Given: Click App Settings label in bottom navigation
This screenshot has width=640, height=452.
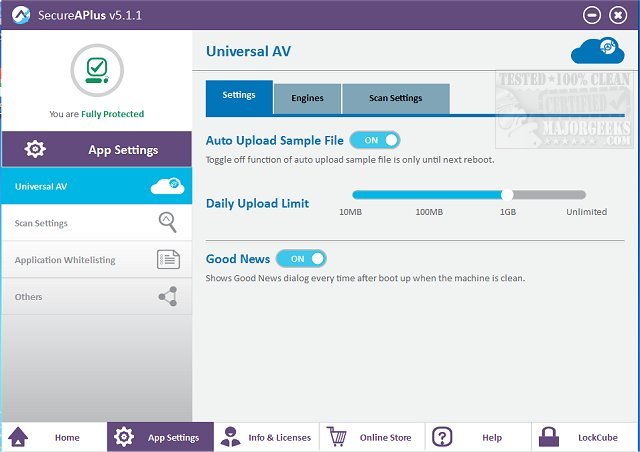Looking at the screenshot, I should (173, 438).
